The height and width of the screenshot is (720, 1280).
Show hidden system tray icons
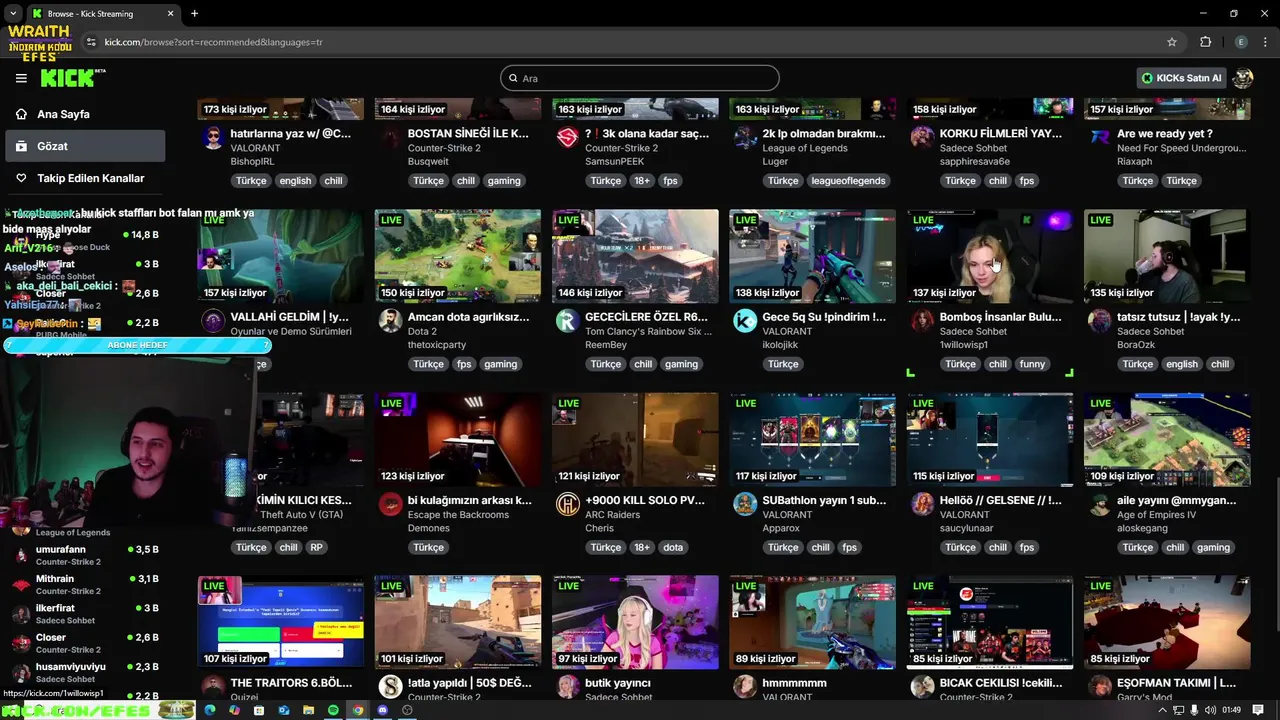(1164, 710)
